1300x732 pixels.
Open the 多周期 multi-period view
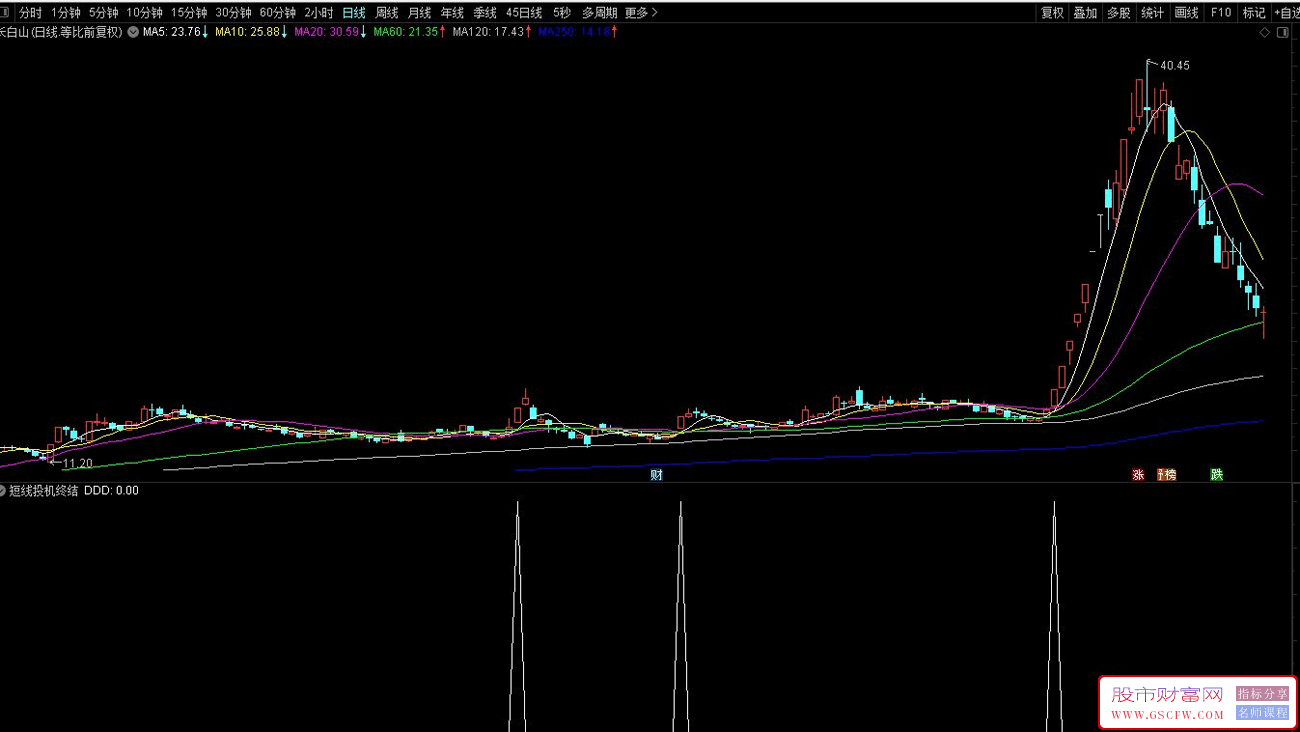tap(599, 13)
